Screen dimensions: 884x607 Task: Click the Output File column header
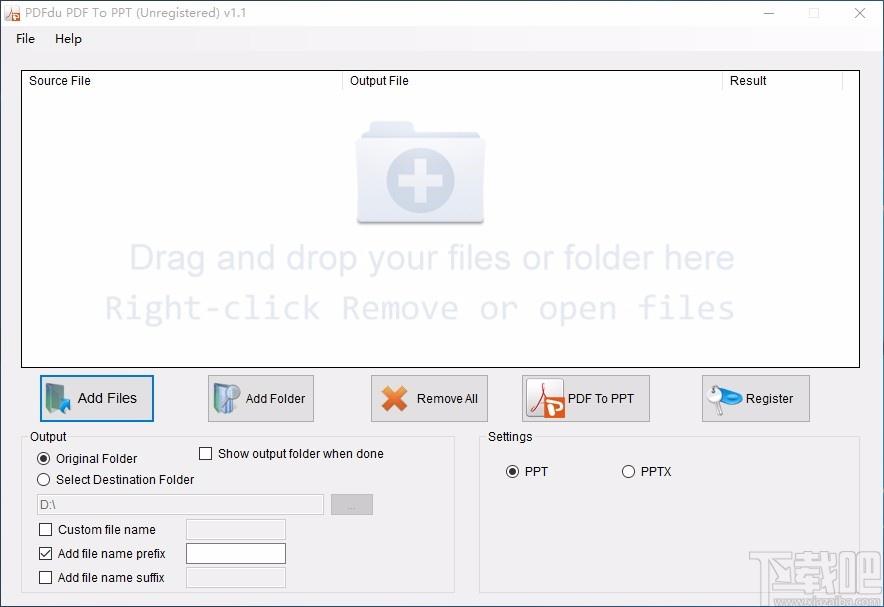pos(532,81)
